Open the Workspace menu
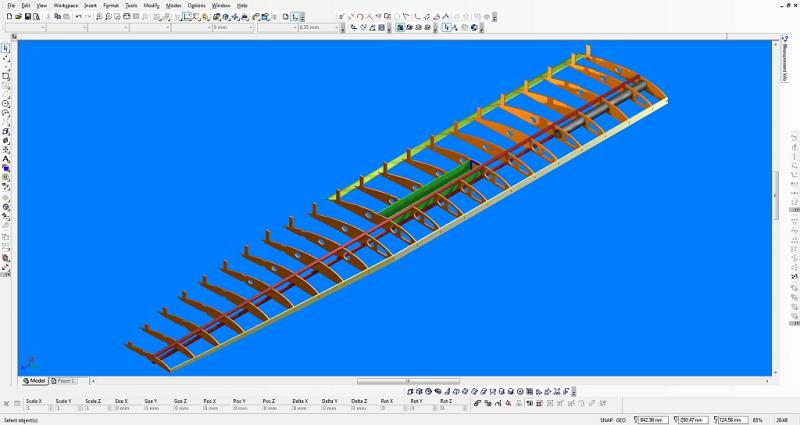This screenshot has width=800, height=425. [x=66, y=5]
